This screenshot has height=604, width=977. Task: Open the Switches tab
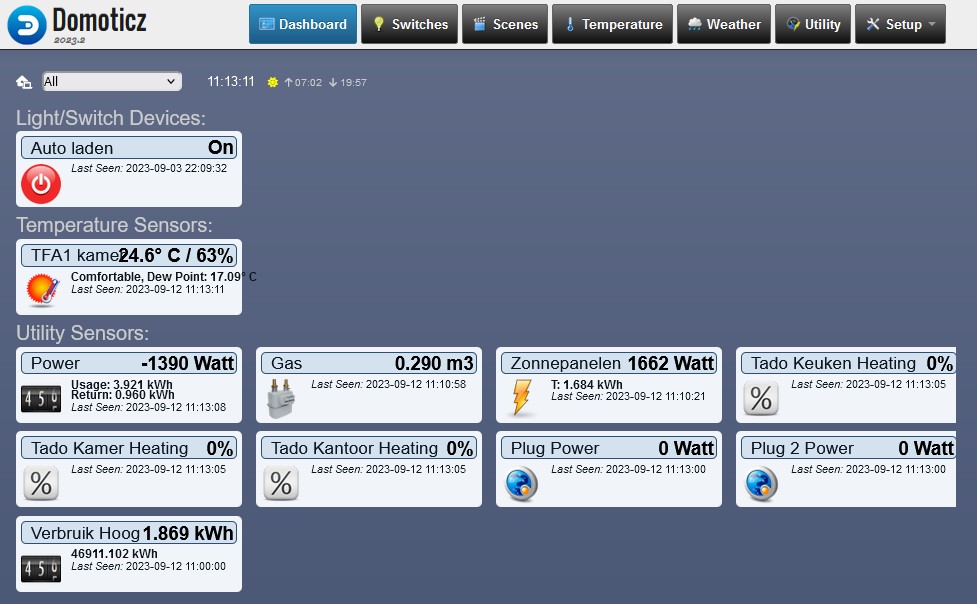click(x=409, y=24)
